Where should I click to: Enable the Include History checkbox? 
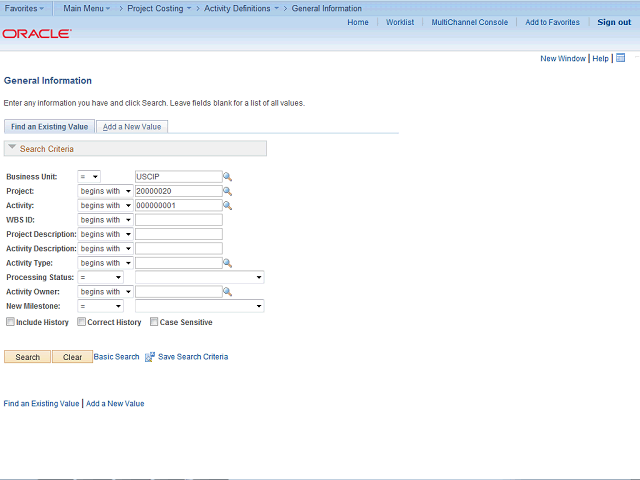click(10, 322)
